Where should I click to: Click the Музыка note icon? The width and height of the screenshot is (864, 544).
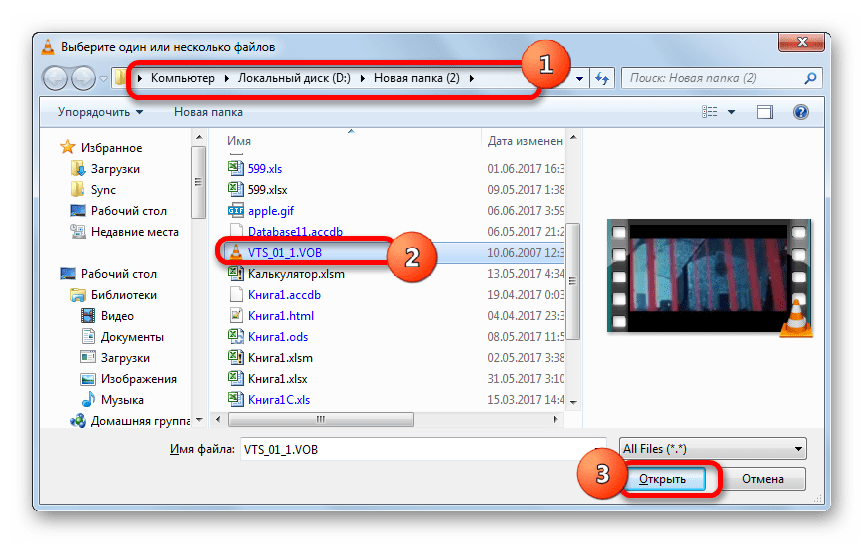point(88,399)
